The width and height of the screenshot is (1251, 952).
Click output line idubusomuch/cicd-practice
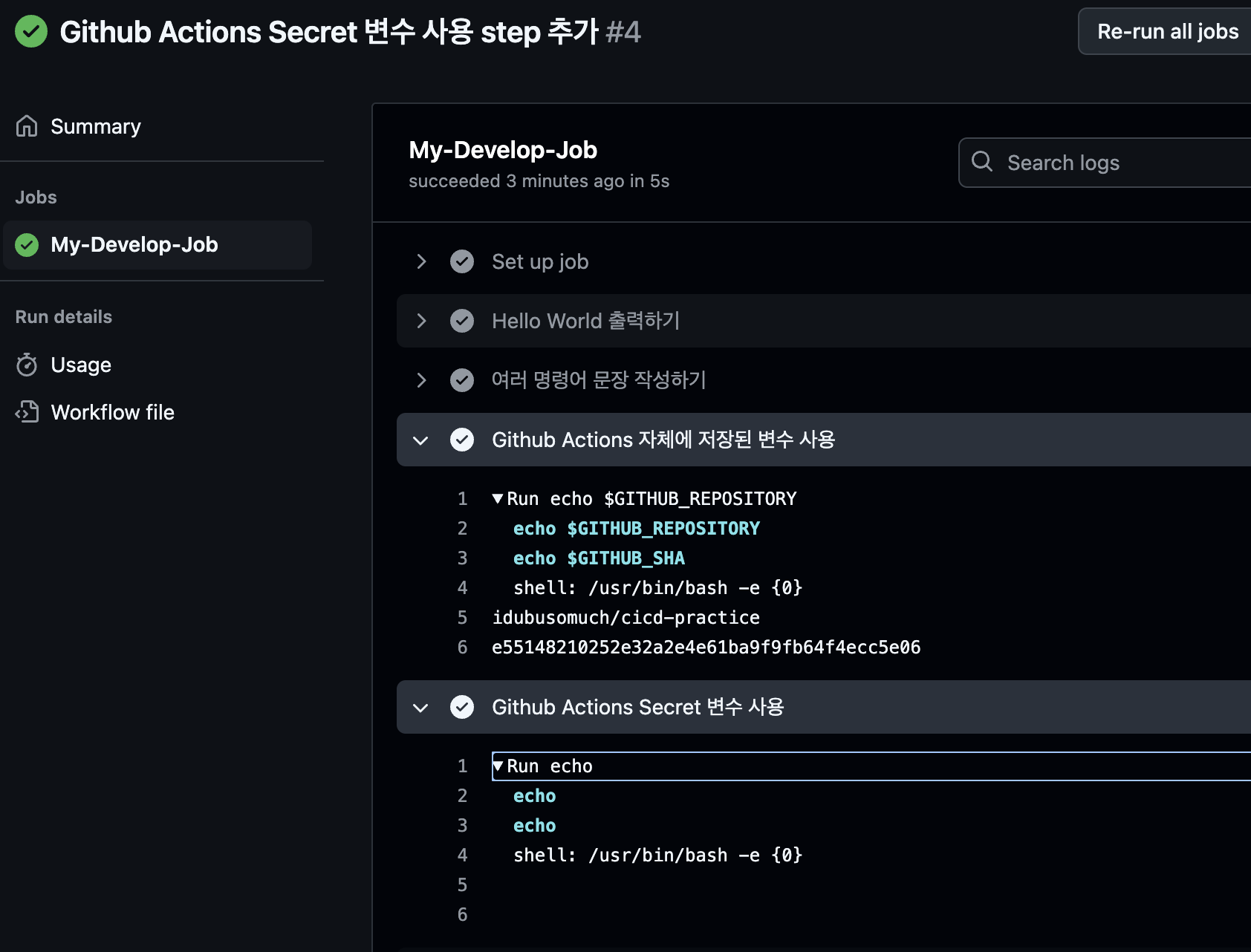tap(625, 618)
